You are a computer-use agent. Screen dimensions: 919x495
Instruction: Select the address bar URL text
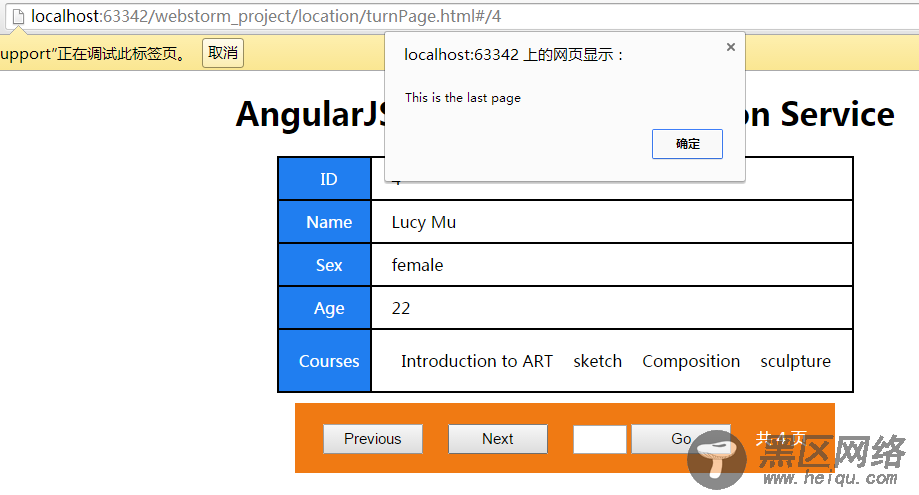(266, 16)
